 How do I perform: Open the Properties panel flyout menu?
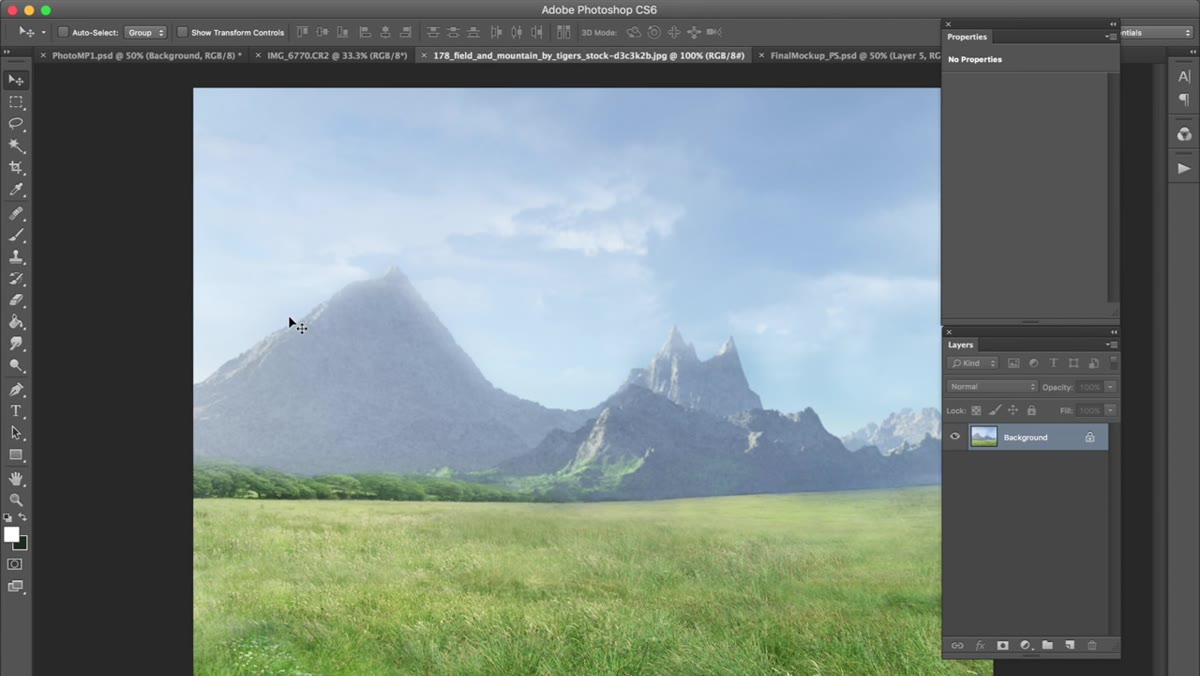(x=1111, y=37)
